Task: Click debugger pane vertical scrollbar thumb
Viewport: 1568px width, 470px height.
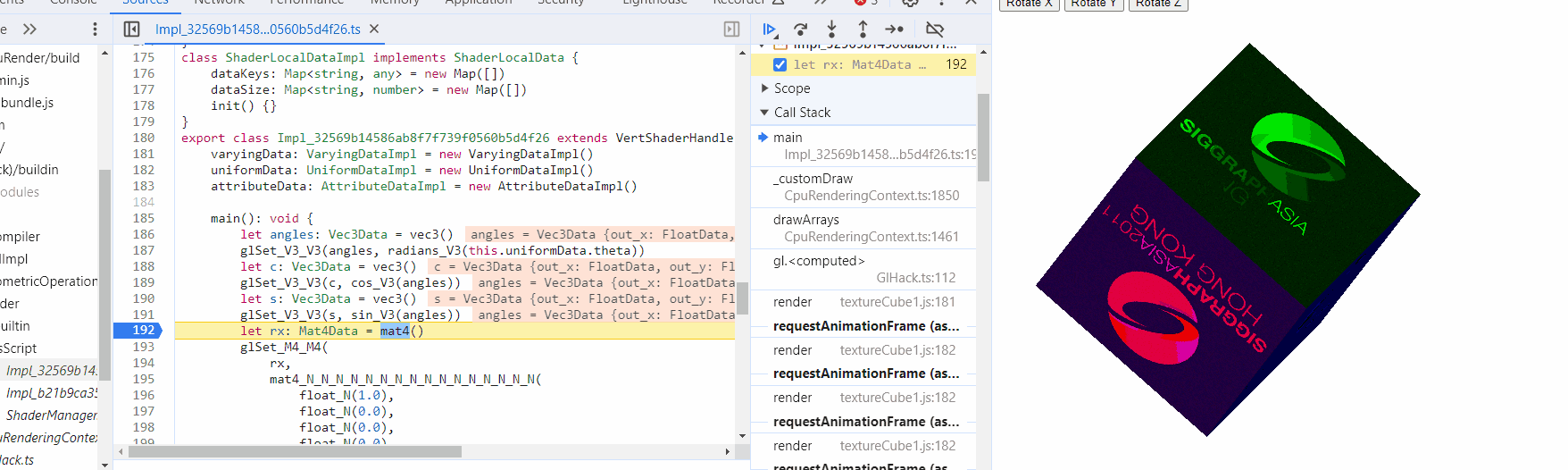Action: 983,138
